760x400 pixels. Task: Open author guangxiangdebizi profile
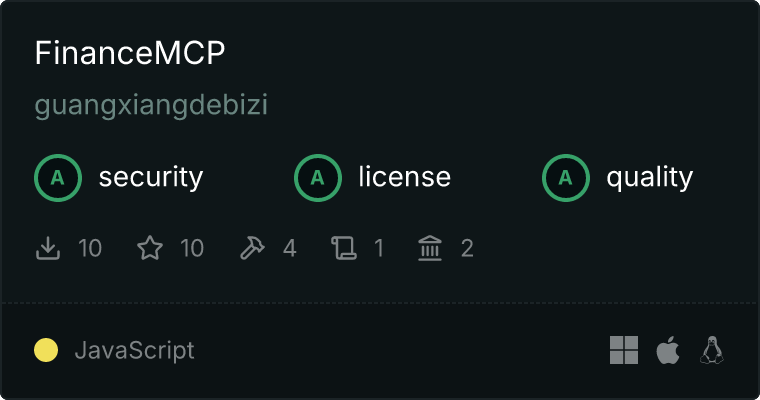point(151,105)
